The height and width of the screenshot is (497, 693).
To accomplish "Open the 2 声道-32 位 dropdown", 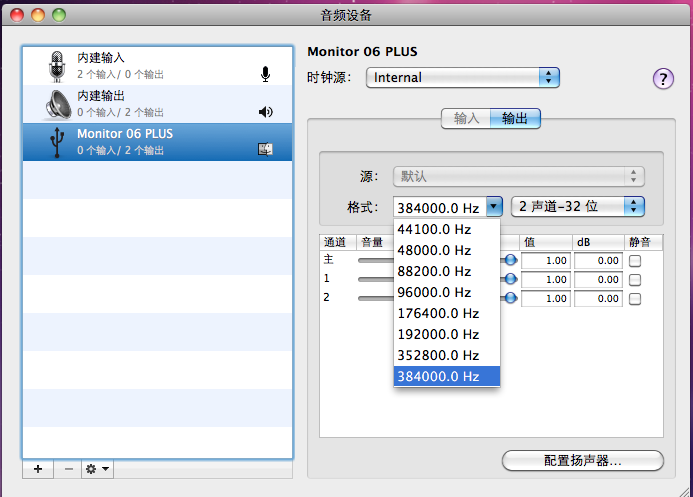I will 578,206.
